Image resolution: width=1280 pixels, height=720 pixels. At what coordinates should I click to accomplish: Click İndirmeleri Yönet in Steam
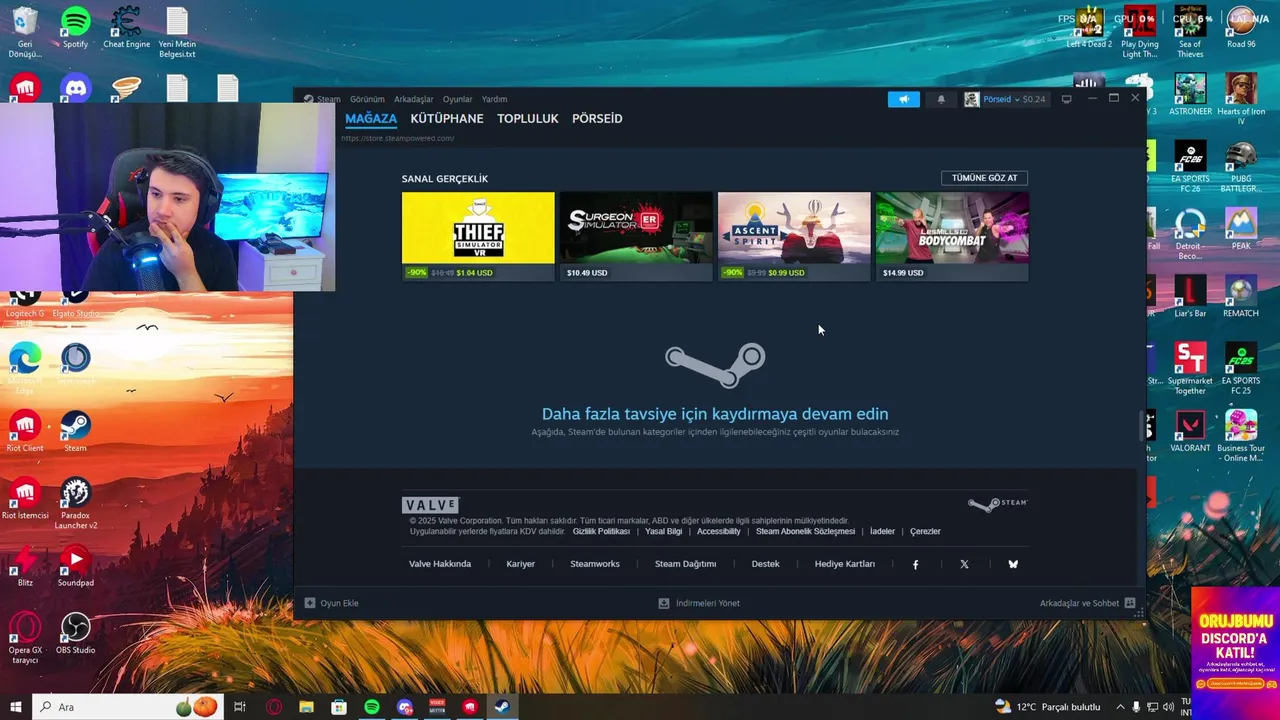pyautogui.click(x=699, y=603)
